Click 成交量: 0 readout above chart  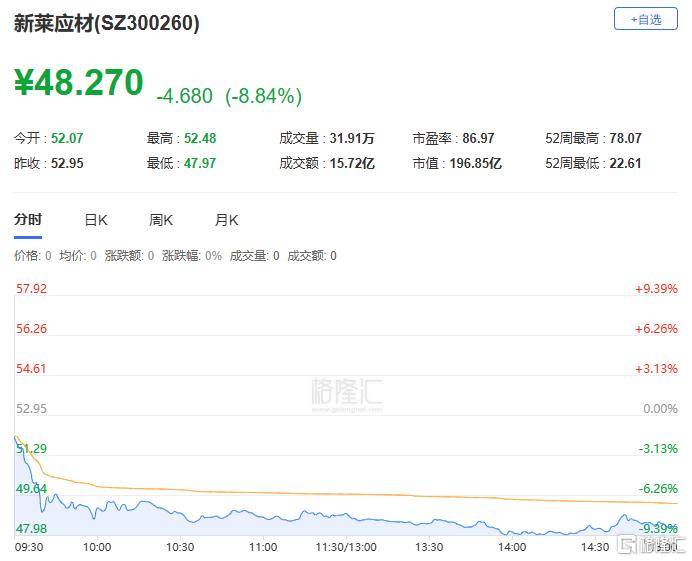[255, 256]
